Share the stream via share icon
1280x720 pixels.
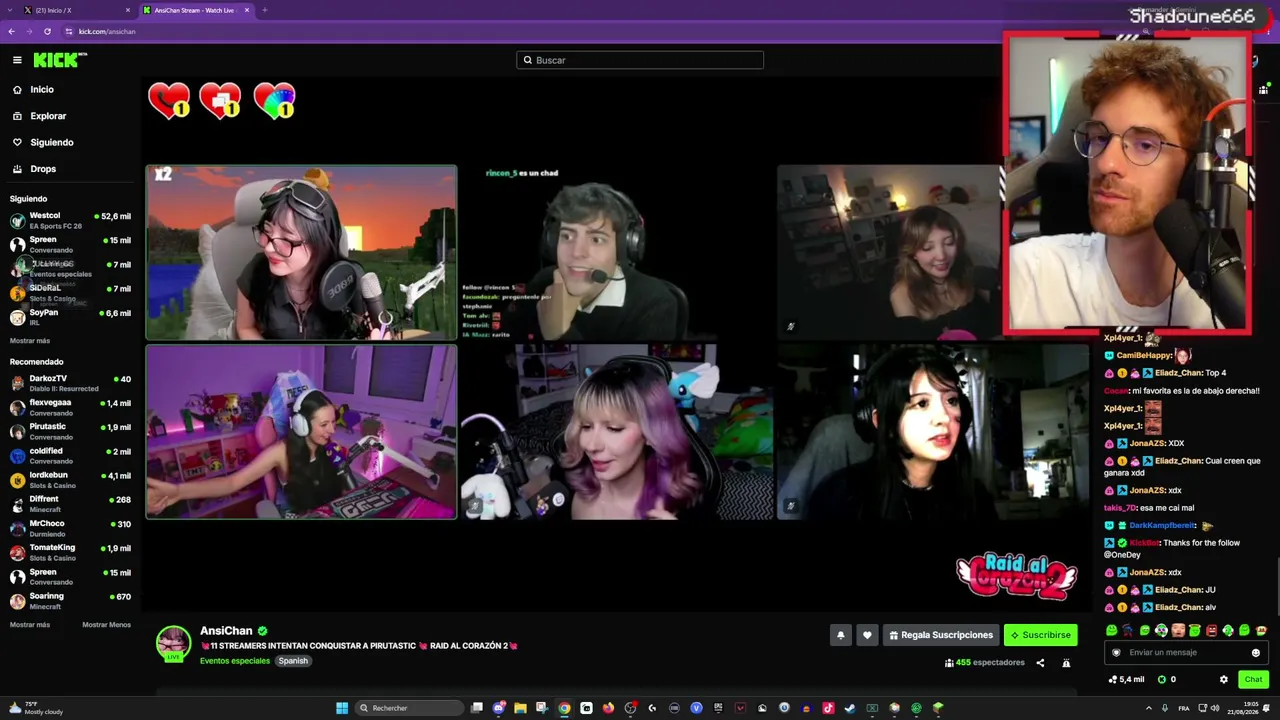[1040, 663]
